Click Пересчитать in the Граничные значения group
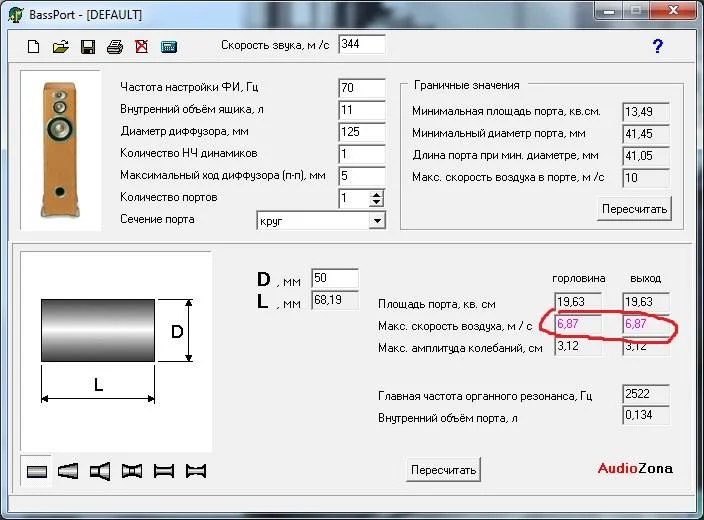 634,209
